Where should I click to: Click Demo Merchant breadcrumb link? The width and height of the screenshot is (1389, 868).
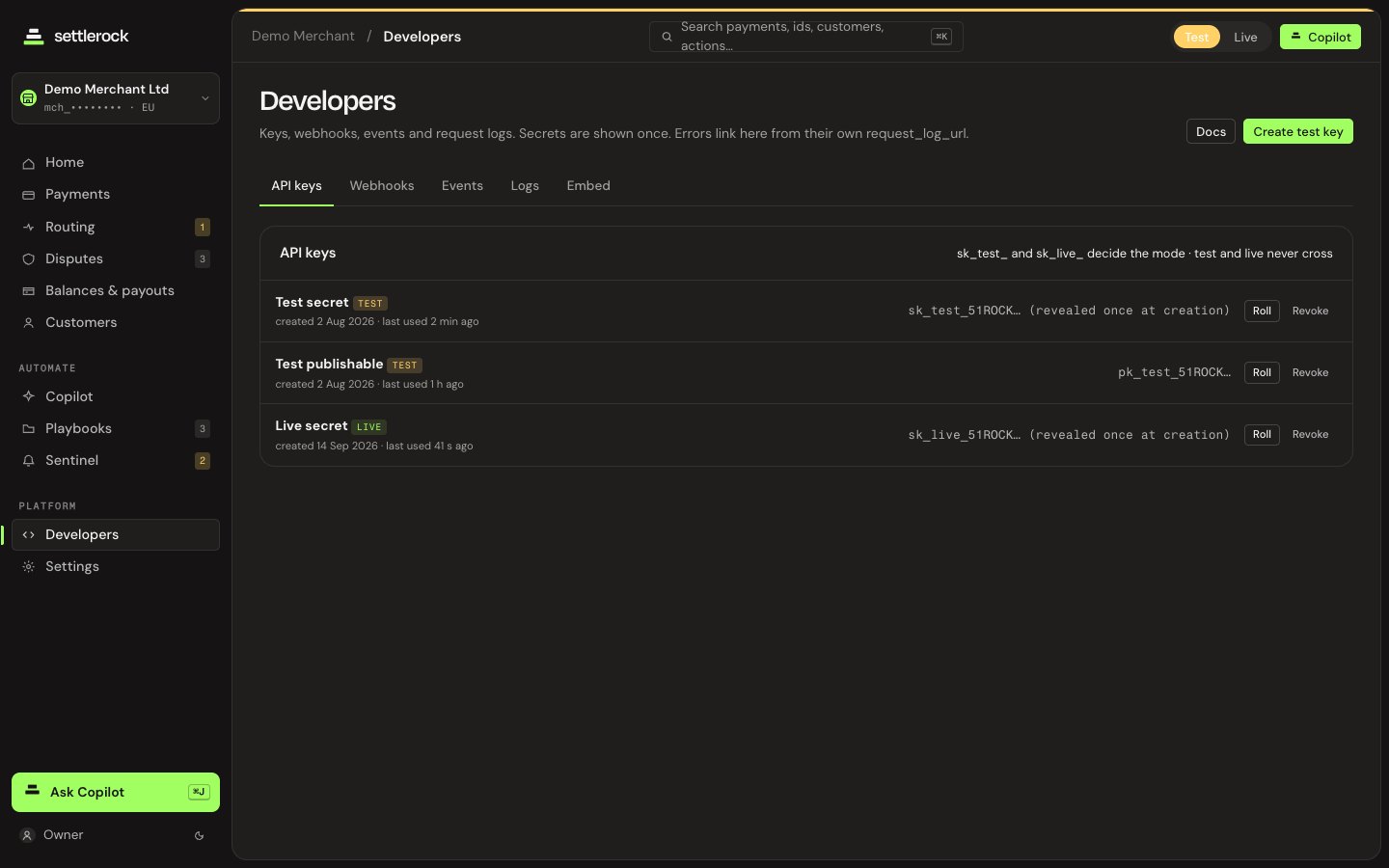click(303, 37)
